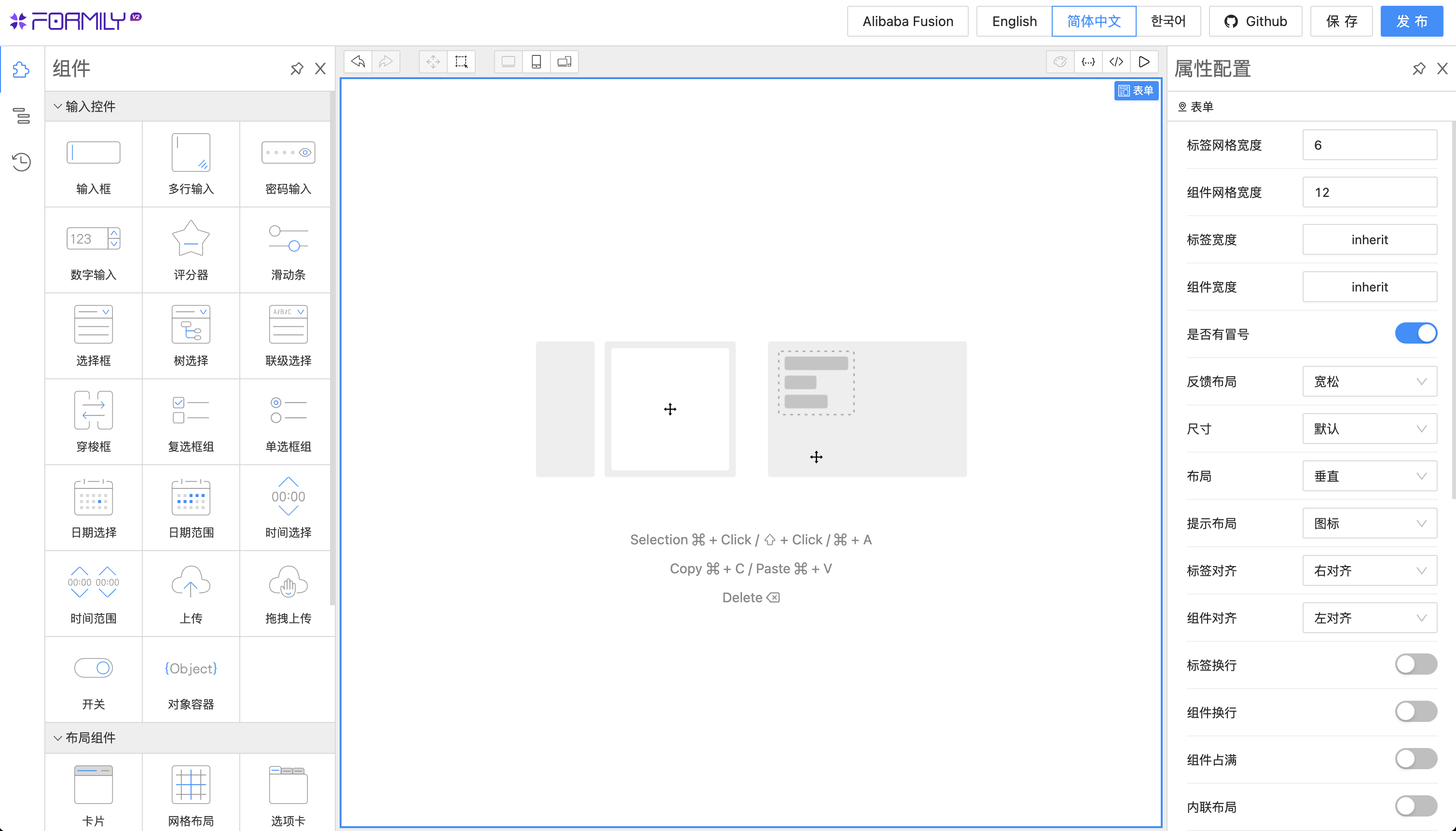Click the play preview icon
1456x831 pixels.
pyautogui.click(x=1144, y=62)
